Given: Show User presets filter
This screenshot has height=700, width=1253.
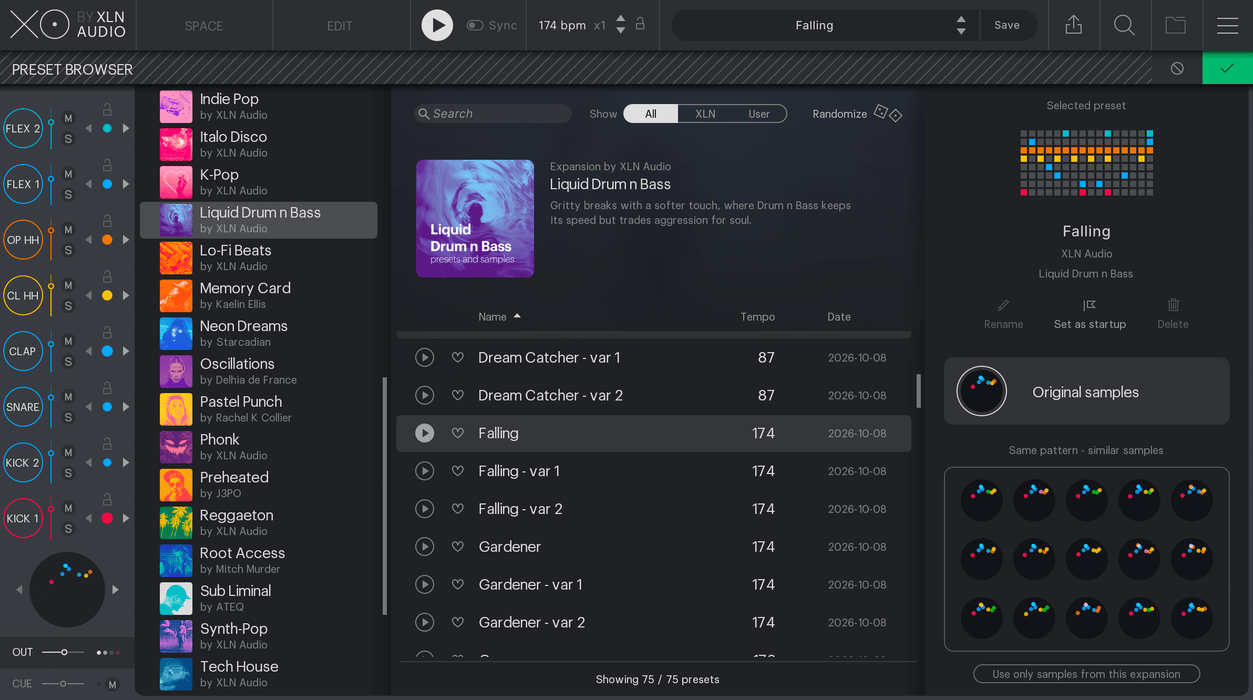Looking at the screenshot, I should click(759, 114).
